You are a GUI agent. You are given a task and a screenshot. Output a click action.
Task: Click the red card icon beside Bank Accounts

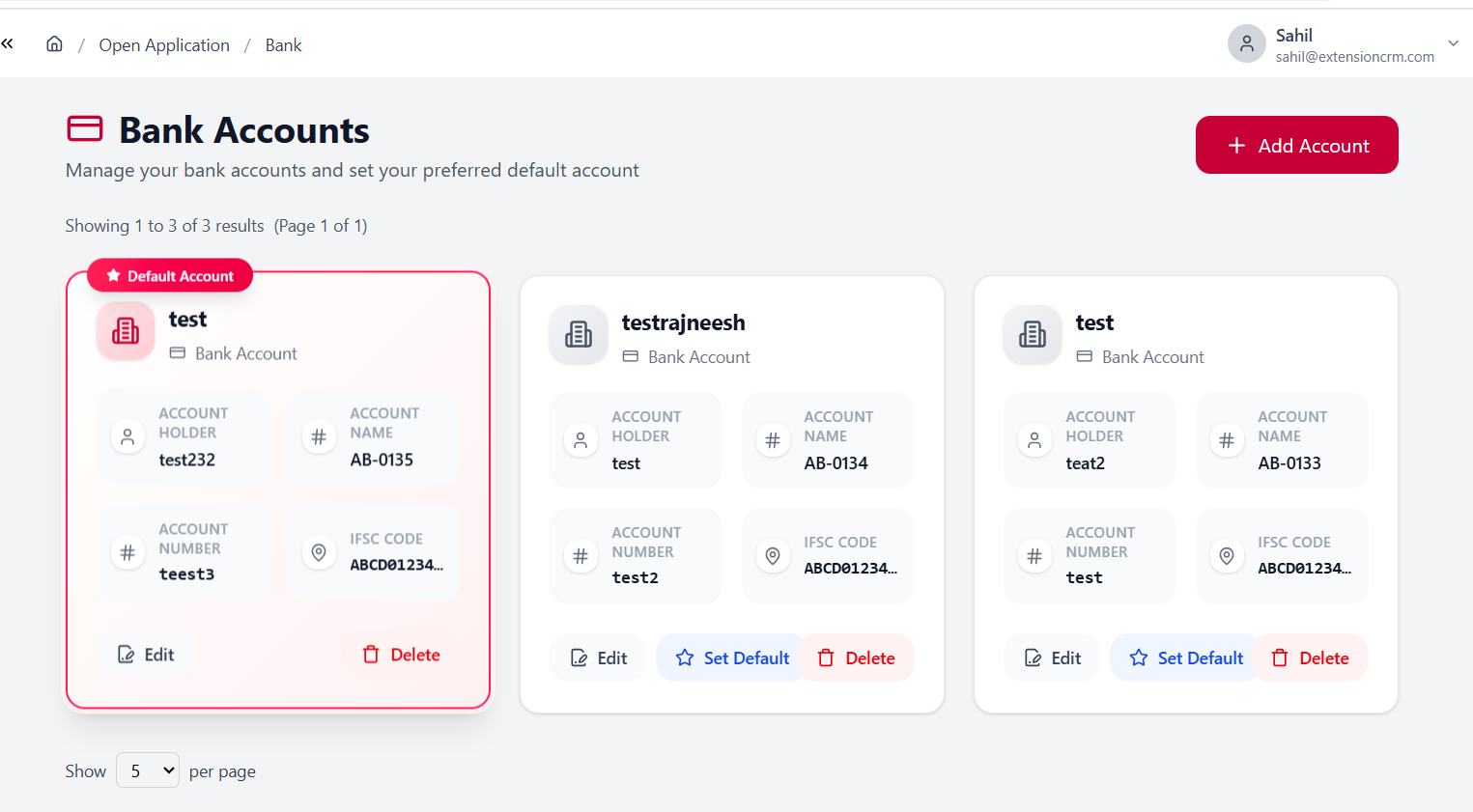tap(85, 128)
